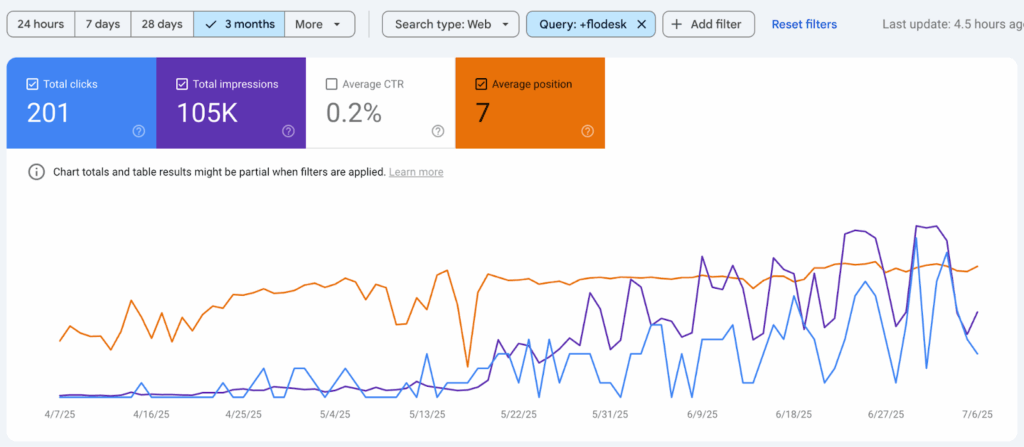
Task: Open the More date range dropdown
Action: click(319, 24)
